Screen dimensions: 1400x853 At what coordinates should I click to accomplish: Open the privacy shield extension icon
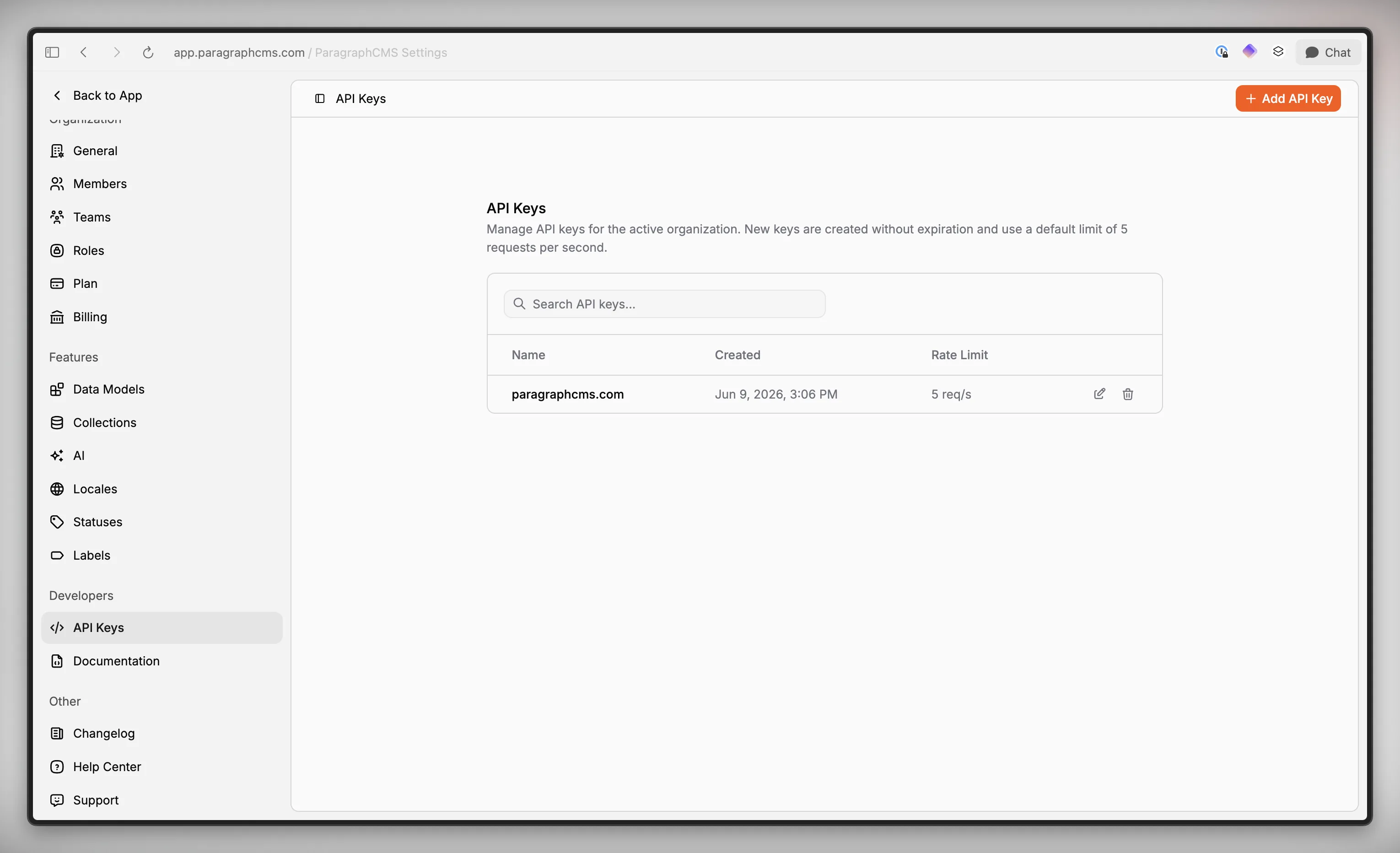tap(1222, 52)
